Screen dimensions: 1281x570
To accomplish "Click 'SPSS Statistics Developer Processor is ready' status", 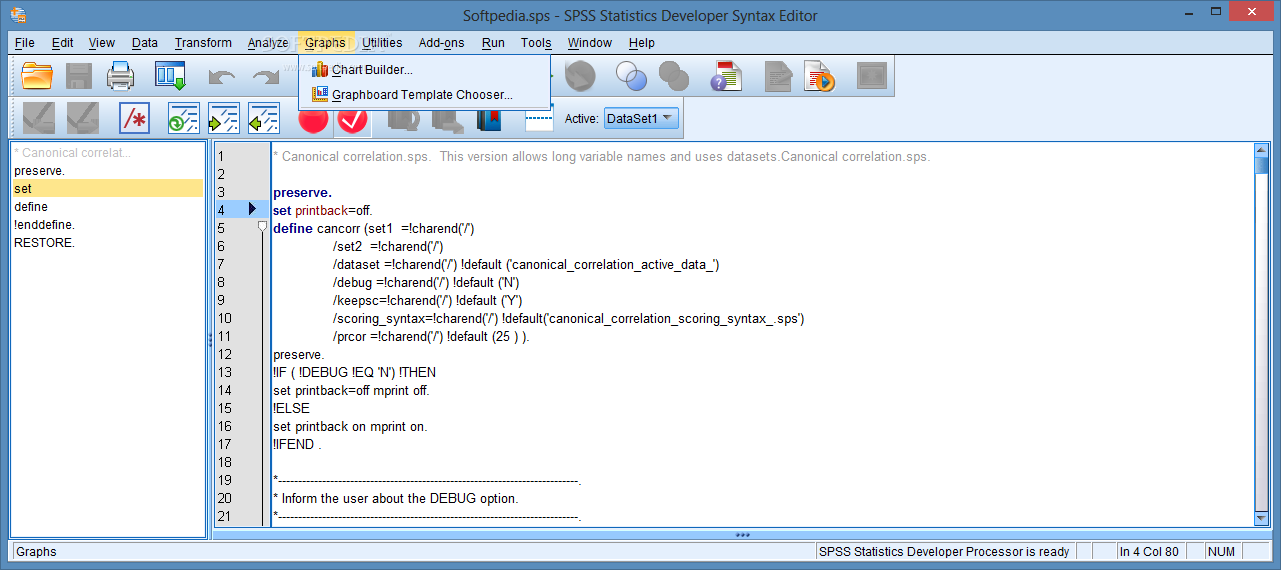I will 944,551.
